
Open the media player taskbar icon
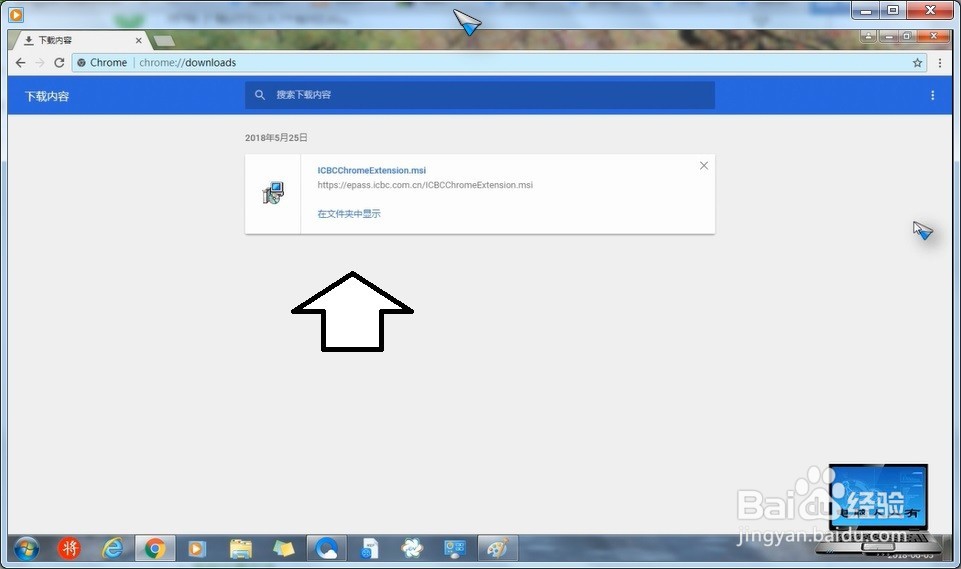pyautogui.click(x=197, y=548)
